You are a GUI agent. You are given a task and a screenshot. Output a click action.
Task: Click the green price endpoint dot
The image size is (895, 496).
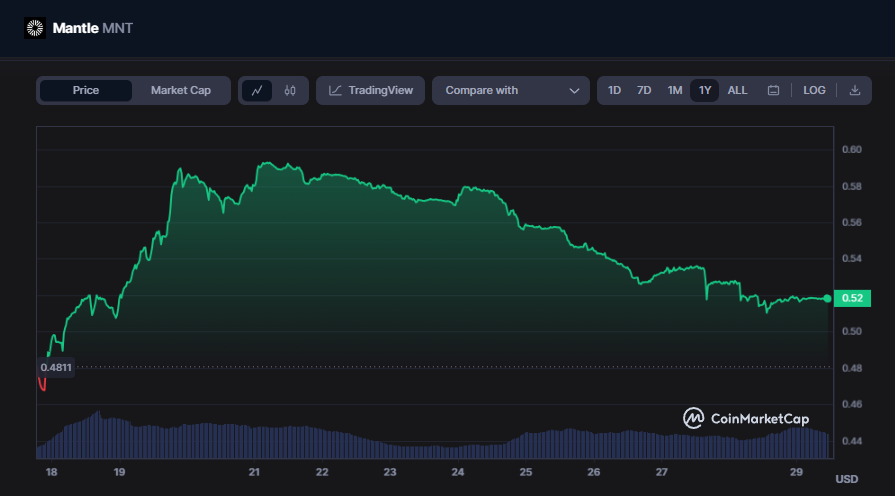pyautogui.click(x=827, y=299)
